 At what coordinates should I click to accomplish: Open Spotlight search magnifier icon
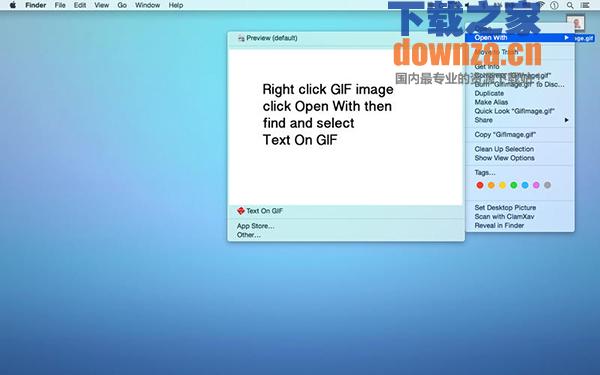570,5
